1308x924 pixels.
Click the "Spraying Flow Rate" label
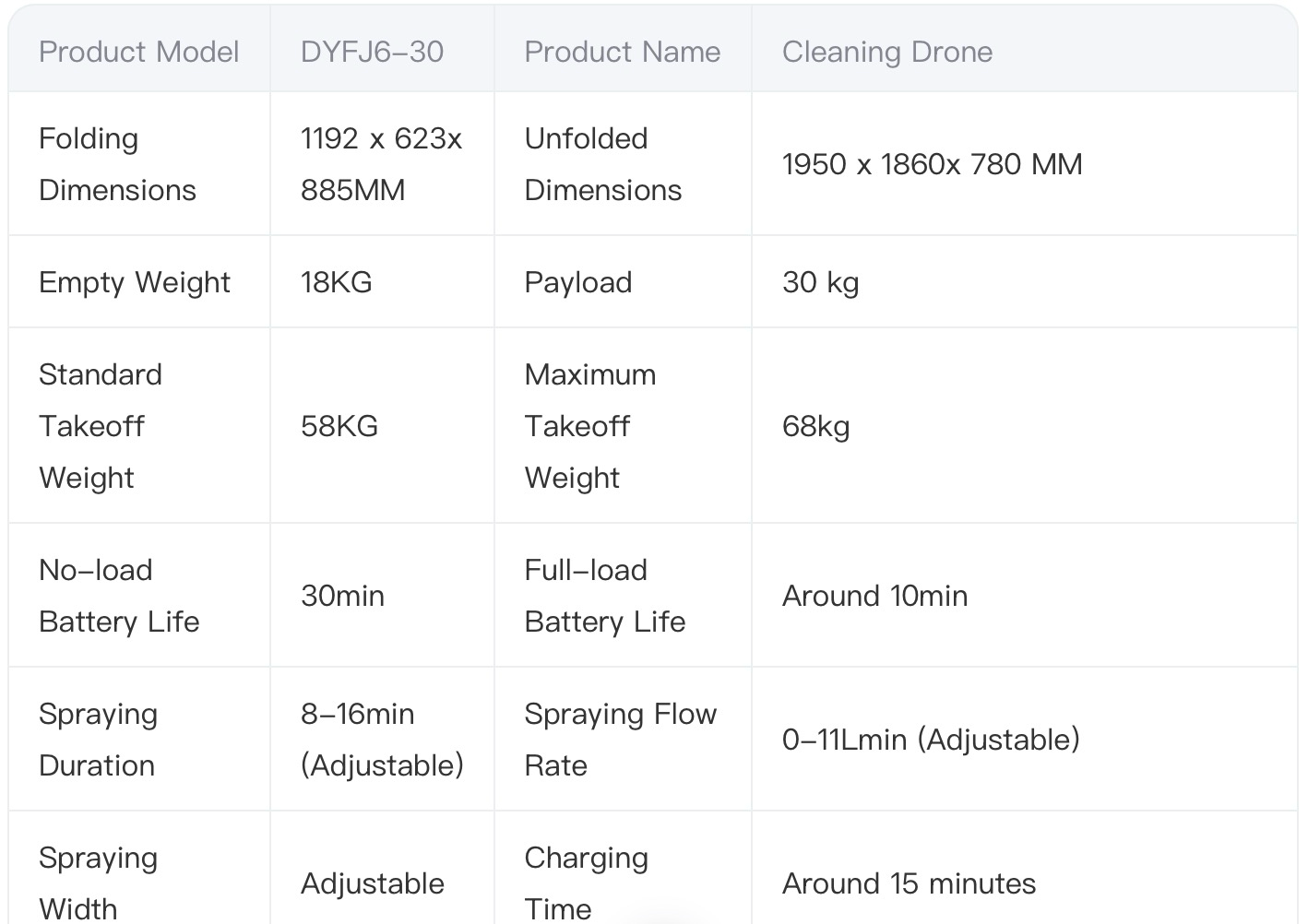[x=620, y=740]
